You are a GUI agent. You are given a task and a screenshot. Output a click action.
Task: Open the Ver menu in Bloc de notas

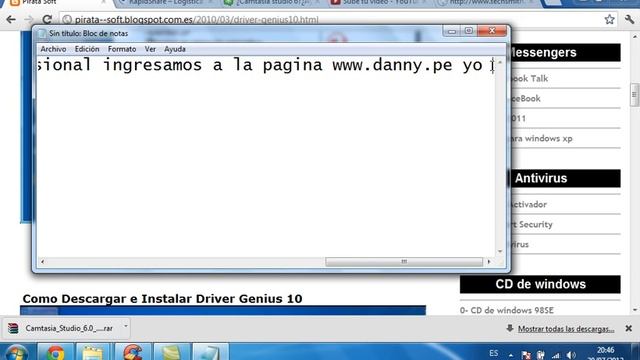click(150, 49)
